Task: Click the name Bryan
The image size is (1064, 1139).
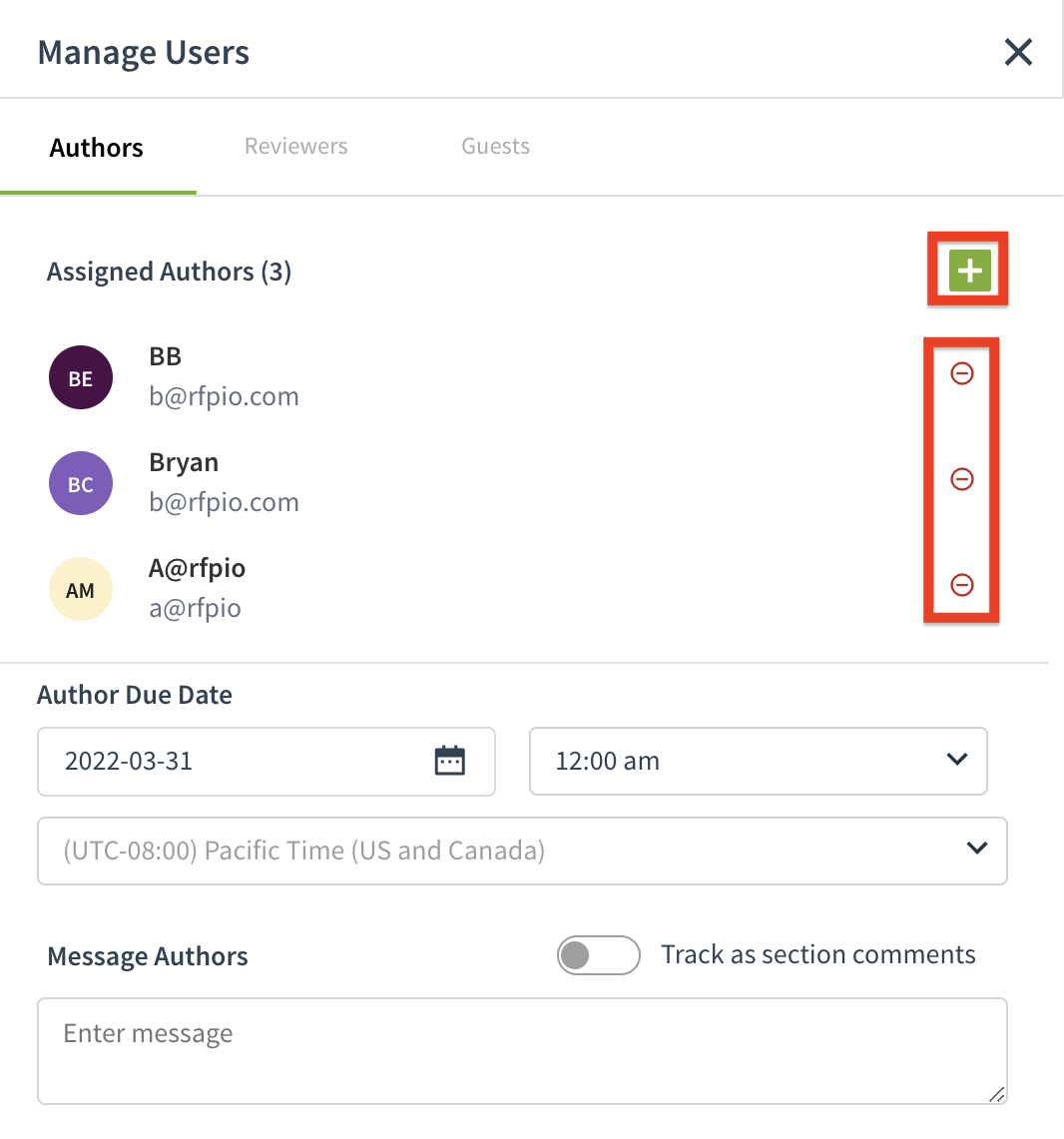Action: (184, 463)
